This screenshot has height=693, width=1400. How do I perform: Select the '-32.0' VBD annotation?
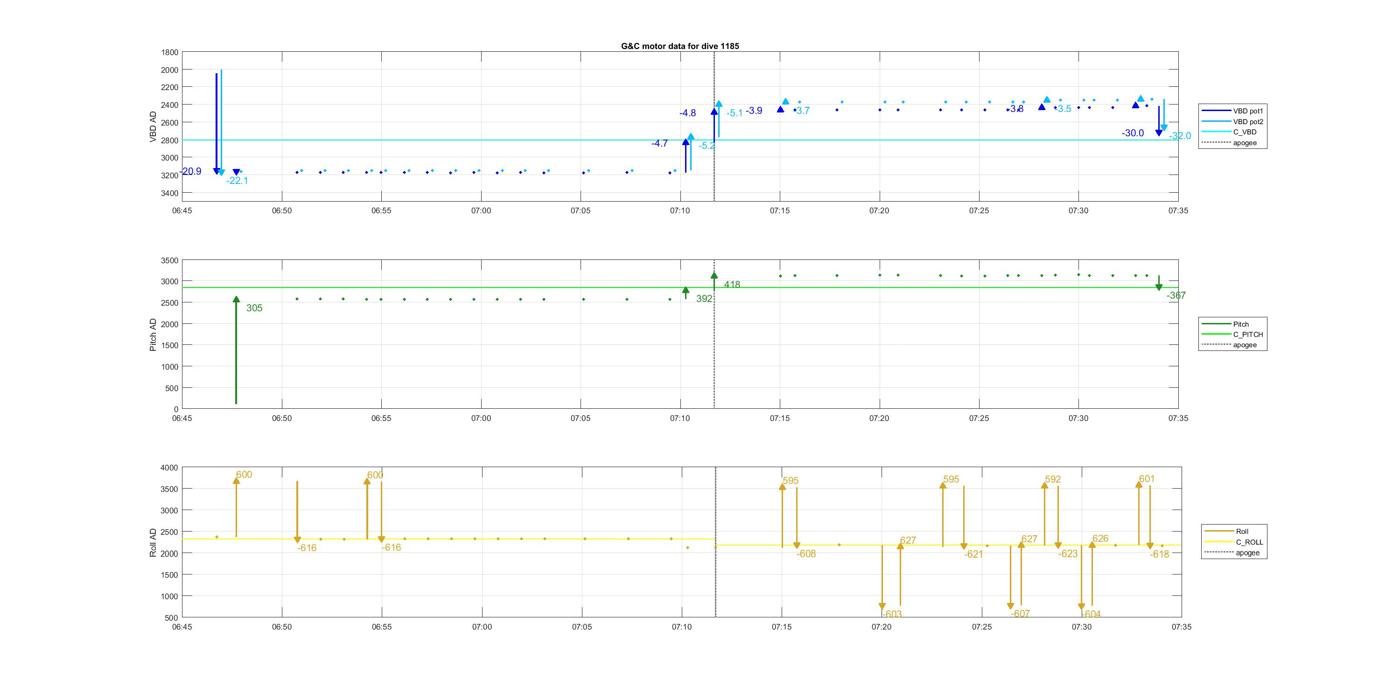(x=1180, y=136)
